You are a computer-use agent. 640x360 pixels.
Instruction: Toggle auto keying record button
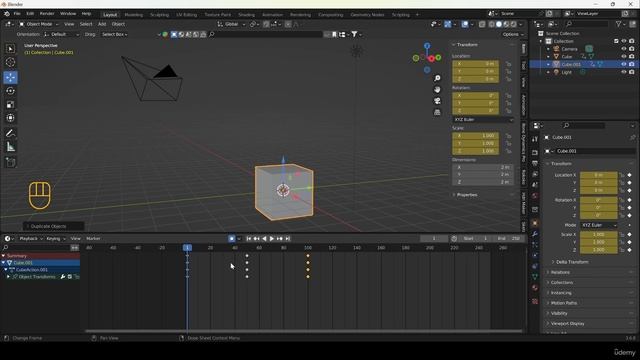point(231,239)
